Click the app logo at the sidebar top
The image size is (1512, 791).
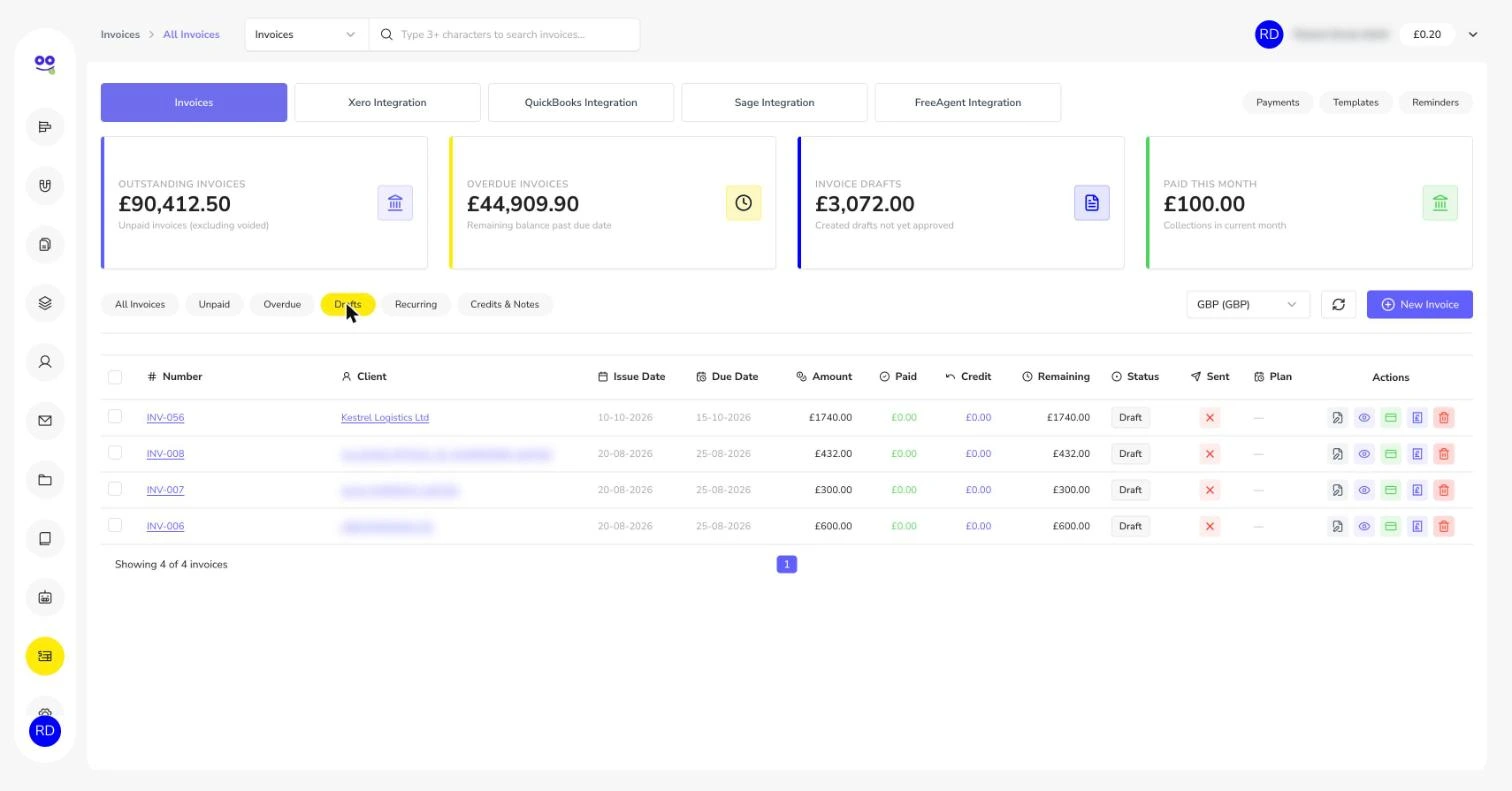coord(45,64)
